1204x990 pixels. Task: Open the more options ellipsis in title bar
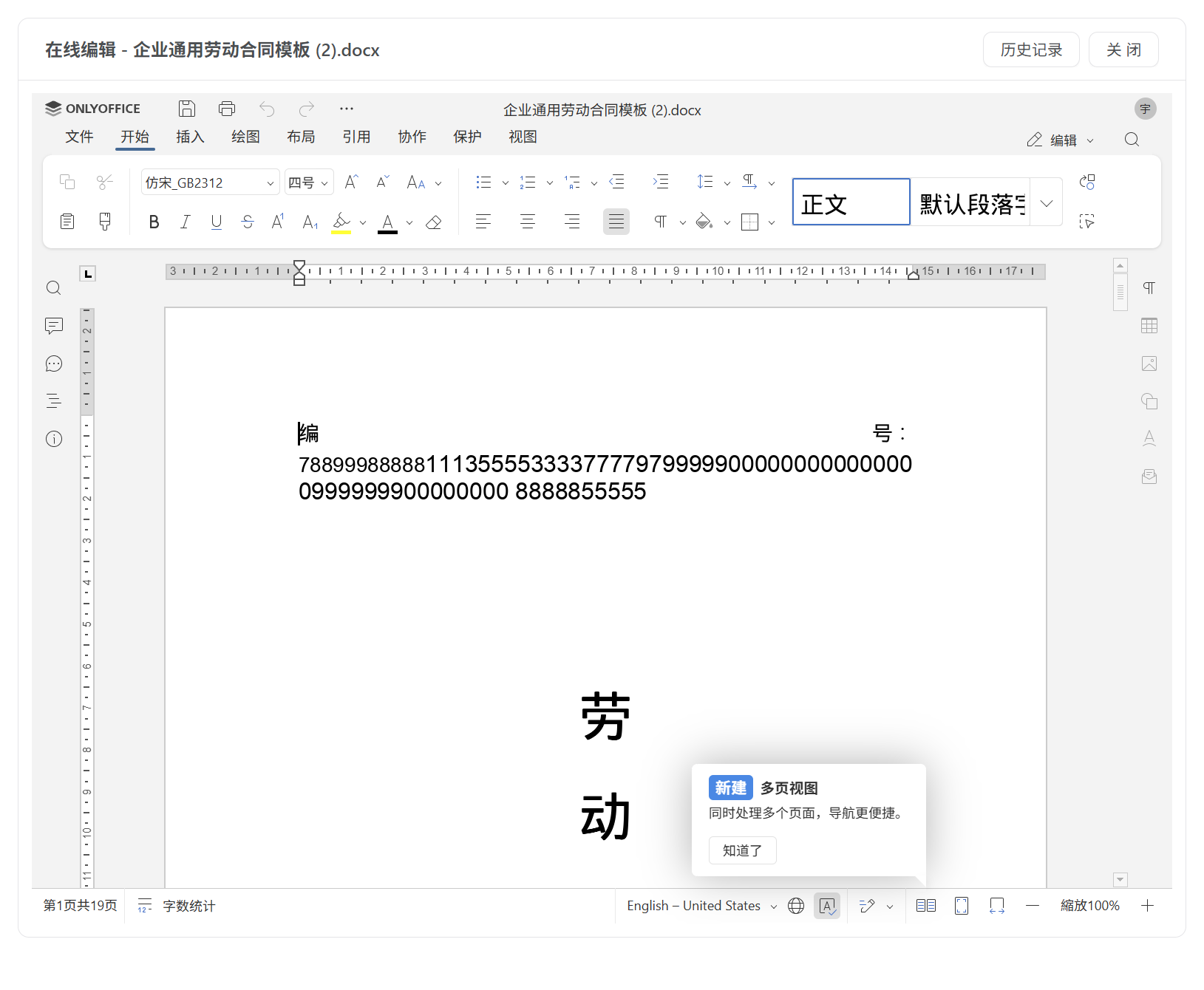(347, 109)
